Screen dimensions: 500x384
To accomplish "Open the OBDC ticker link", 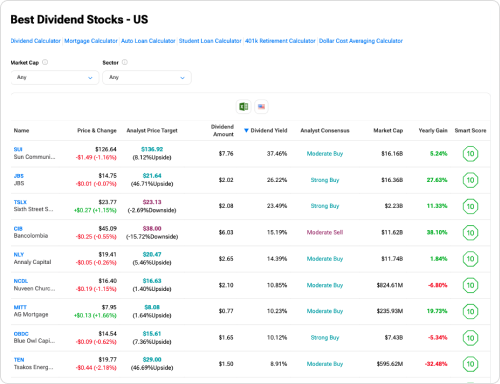I will [21, 334].
